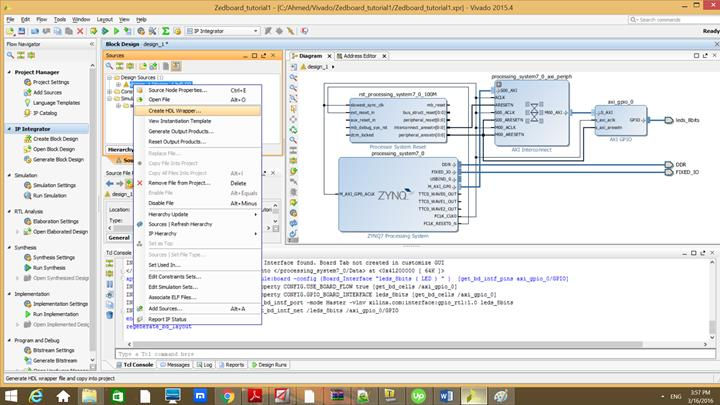Open Microsoft Word from the taskbar

click(446, 395)
